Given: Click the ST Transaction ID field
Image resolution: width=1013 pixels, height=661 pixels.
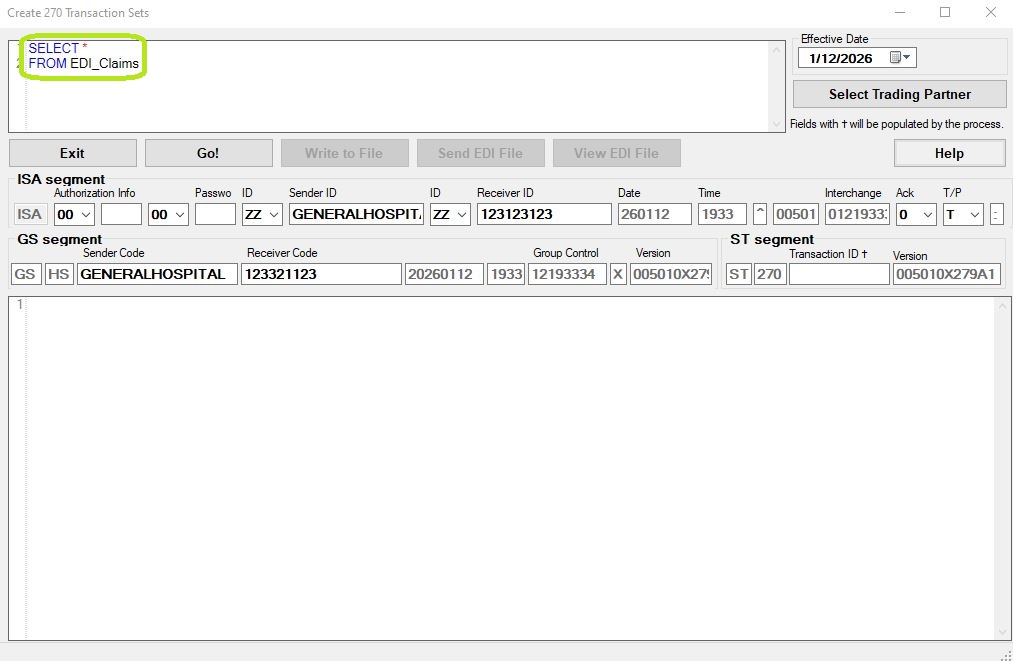Looking at the screenshot, I should tap(839, 274).
